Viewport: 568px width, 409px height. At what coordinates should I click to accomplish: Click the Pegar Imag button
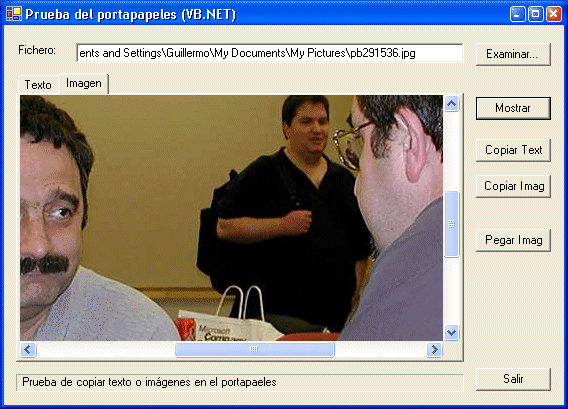click(513, 240)
